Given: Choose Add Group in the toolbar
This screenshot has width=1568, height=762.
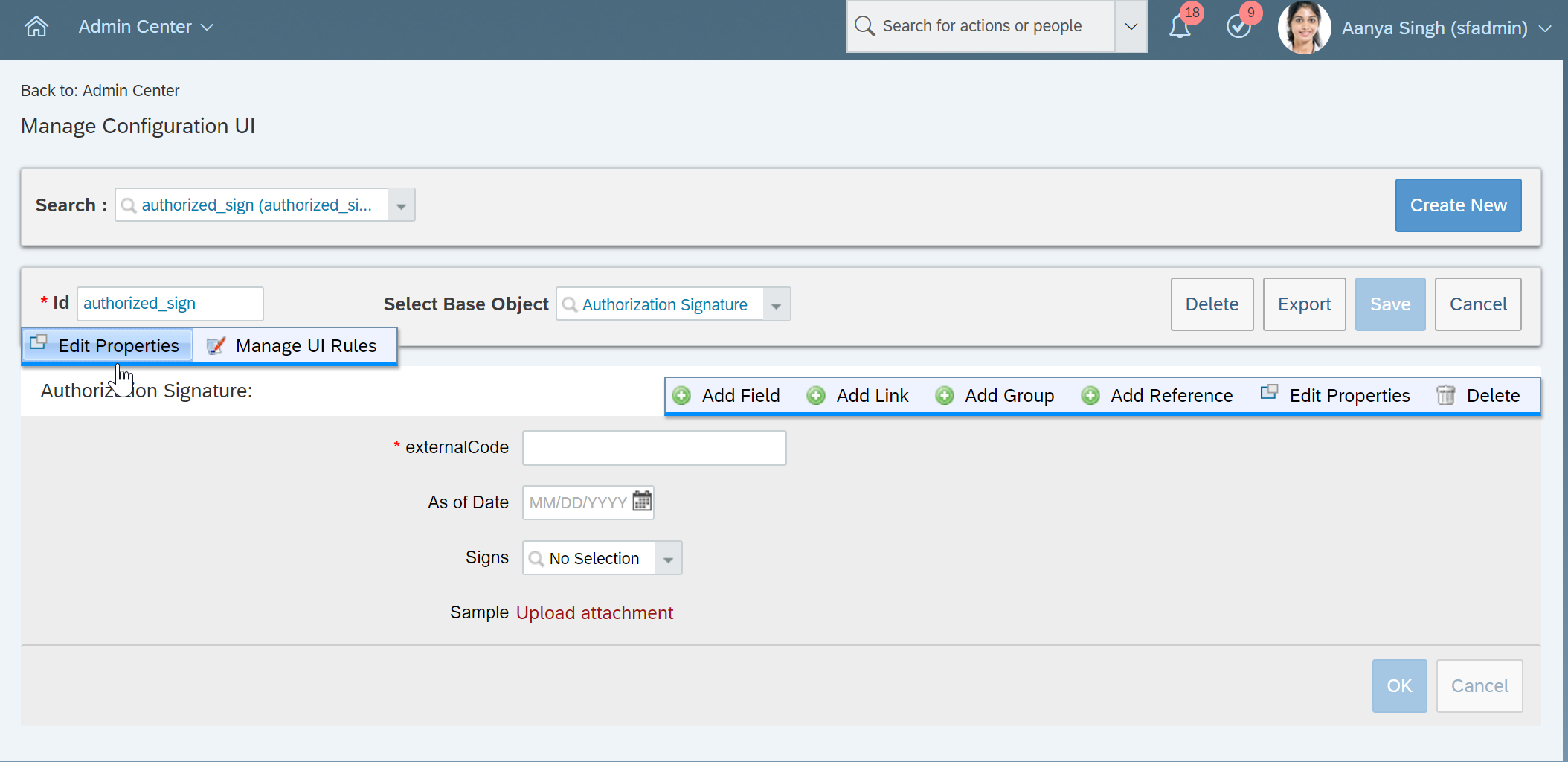Looking at the screenshot, I should click(x=994, y=395).
